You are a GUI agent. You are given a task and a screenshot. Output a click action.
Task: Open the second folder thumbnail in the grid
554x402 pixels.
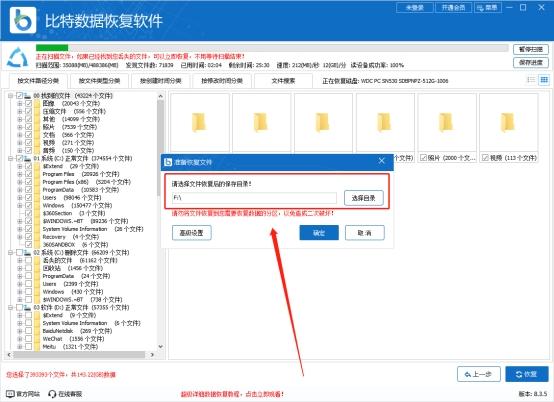coord(261,122)
